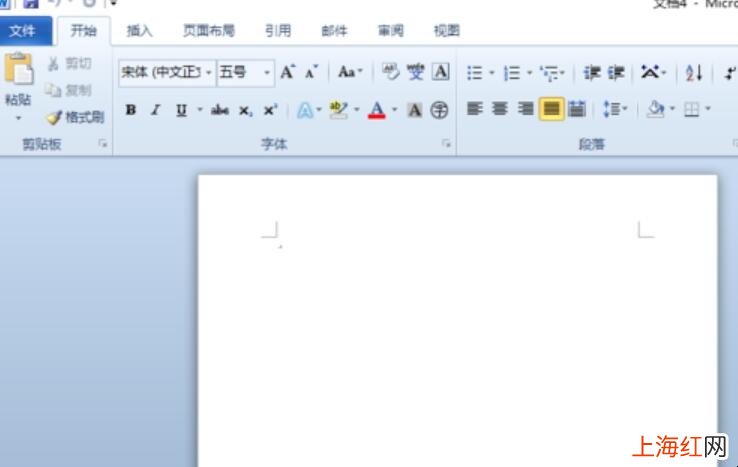Activate the Format Painter (格式刷)
Viewport: 738px width, 467px height.
coord(75,117)
